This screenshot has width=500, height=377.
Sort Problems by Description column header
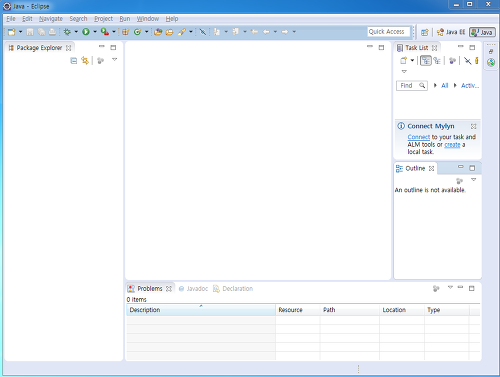pyautogui.click(x=201, y=310)
